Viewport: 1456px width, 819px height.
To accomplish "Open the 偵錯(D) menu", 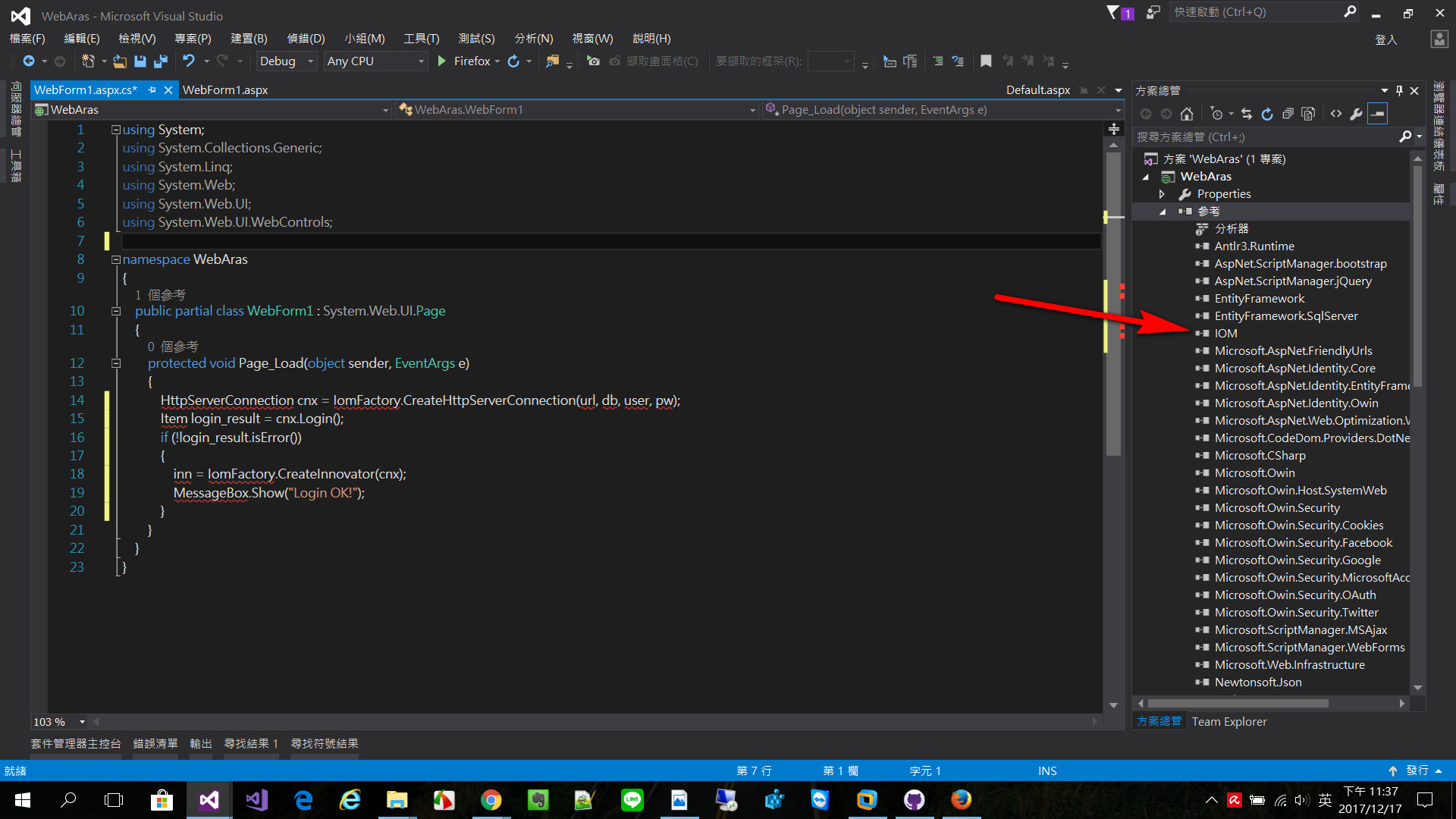I will [306, 39].
